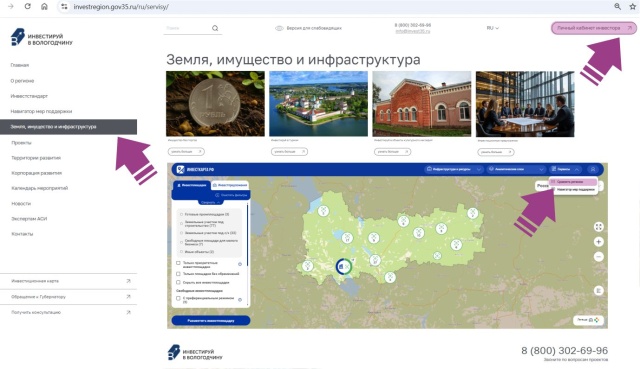Choose Сравнить регионы in Сервисы menu
This screenshot has height=369, width=640.
click(x=573, y=182)
